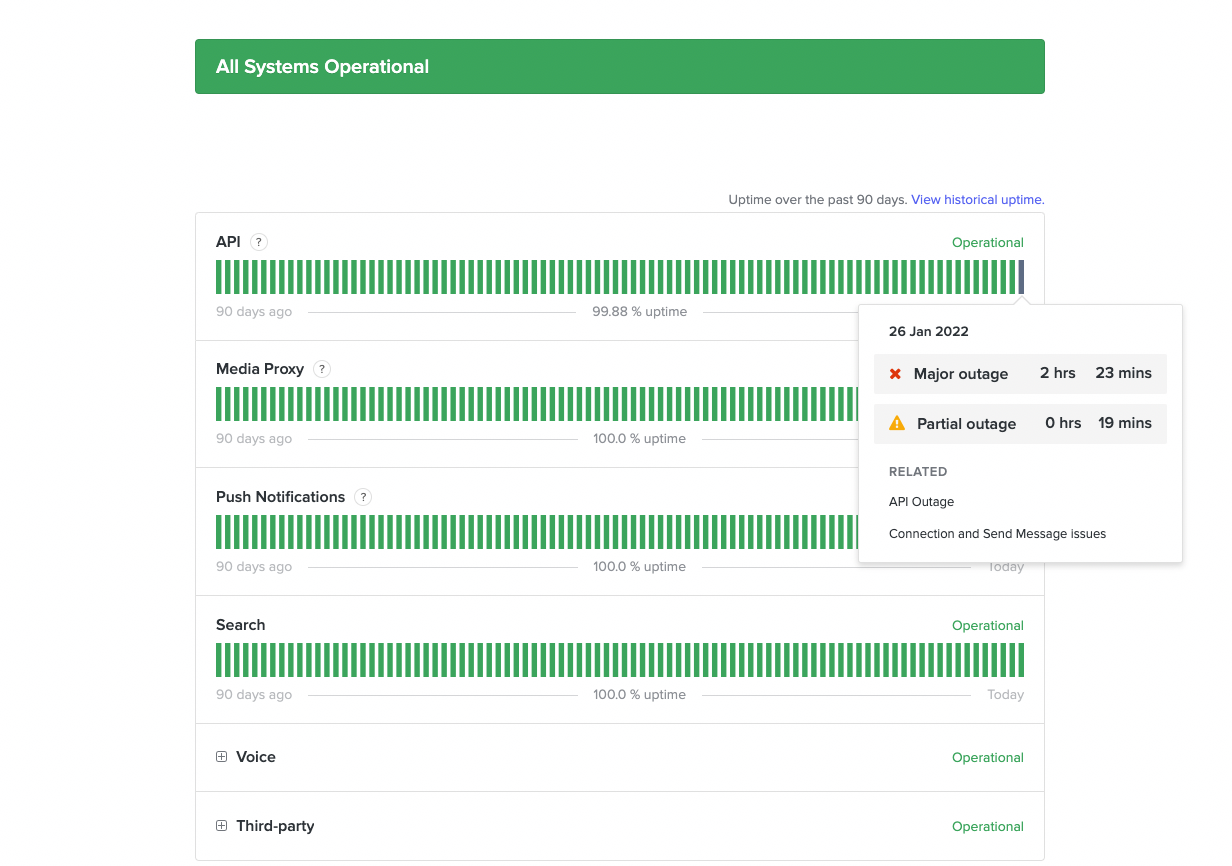The height and width of the screenshot is (866, 1232).
Task: Click the Third-party Operational status text
Action: pos(987,827)
